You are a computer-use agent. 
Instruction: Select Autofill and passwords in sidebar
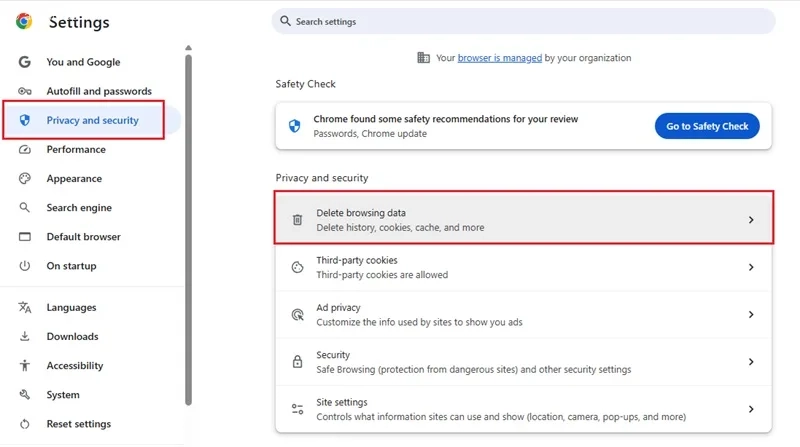click(x=98, y=91)
